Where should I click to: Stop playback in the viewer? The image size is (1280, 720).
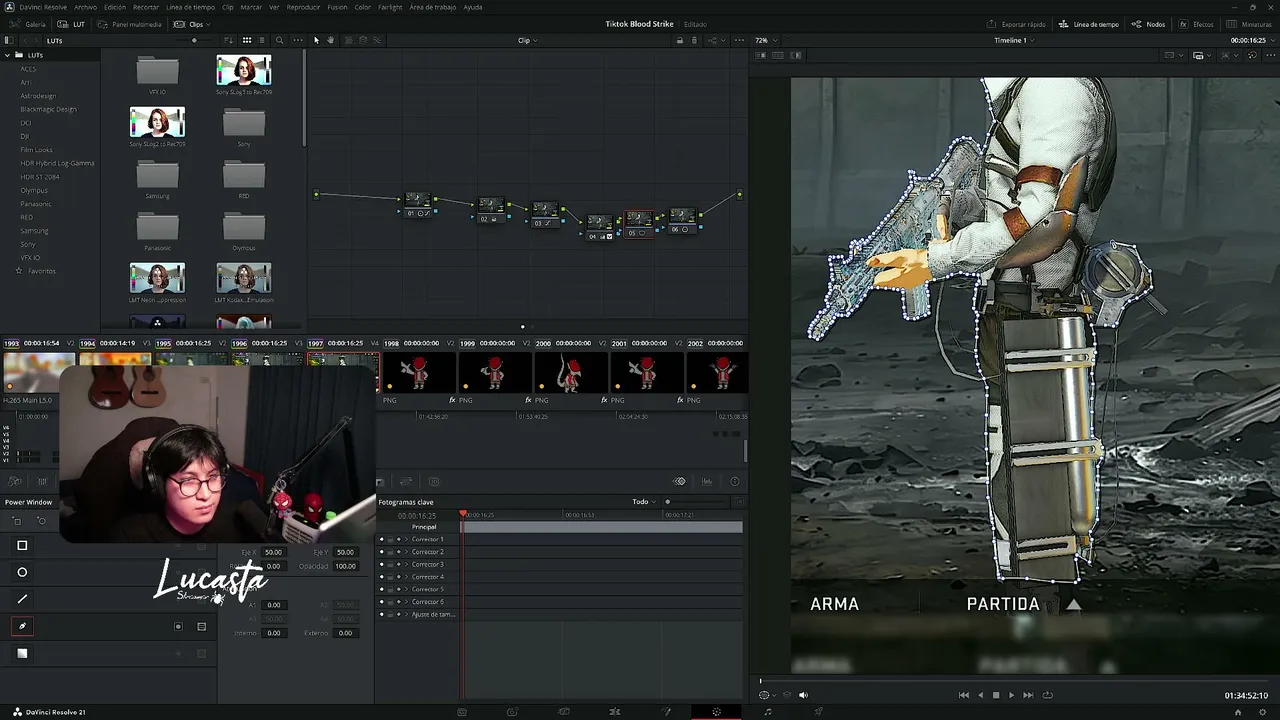(995, 695)
